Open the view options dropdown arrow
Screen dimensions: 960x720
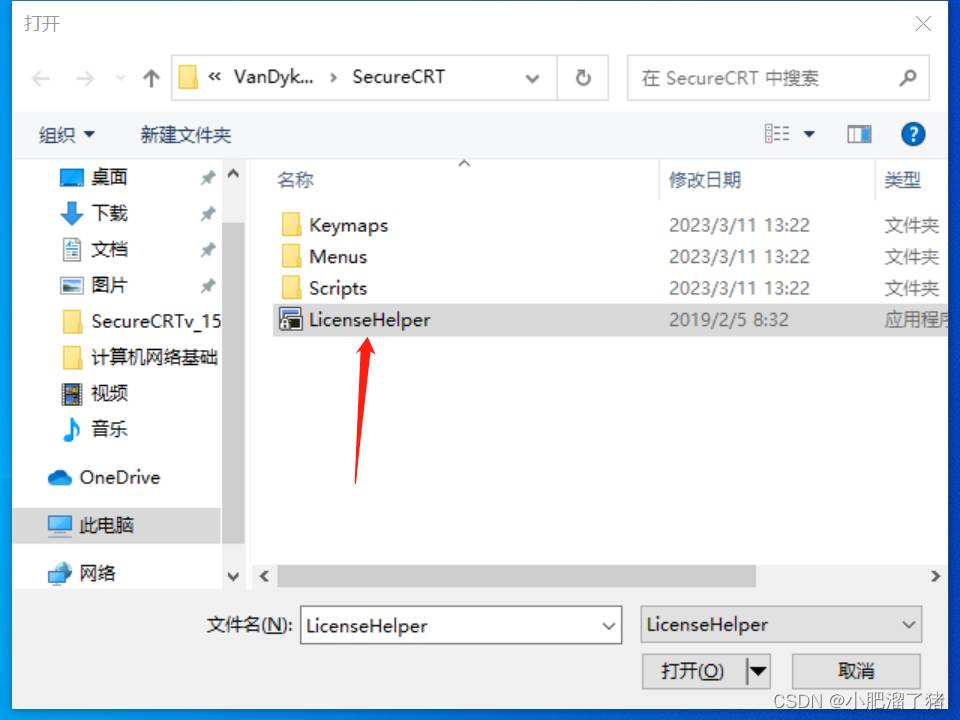[809, 134]
